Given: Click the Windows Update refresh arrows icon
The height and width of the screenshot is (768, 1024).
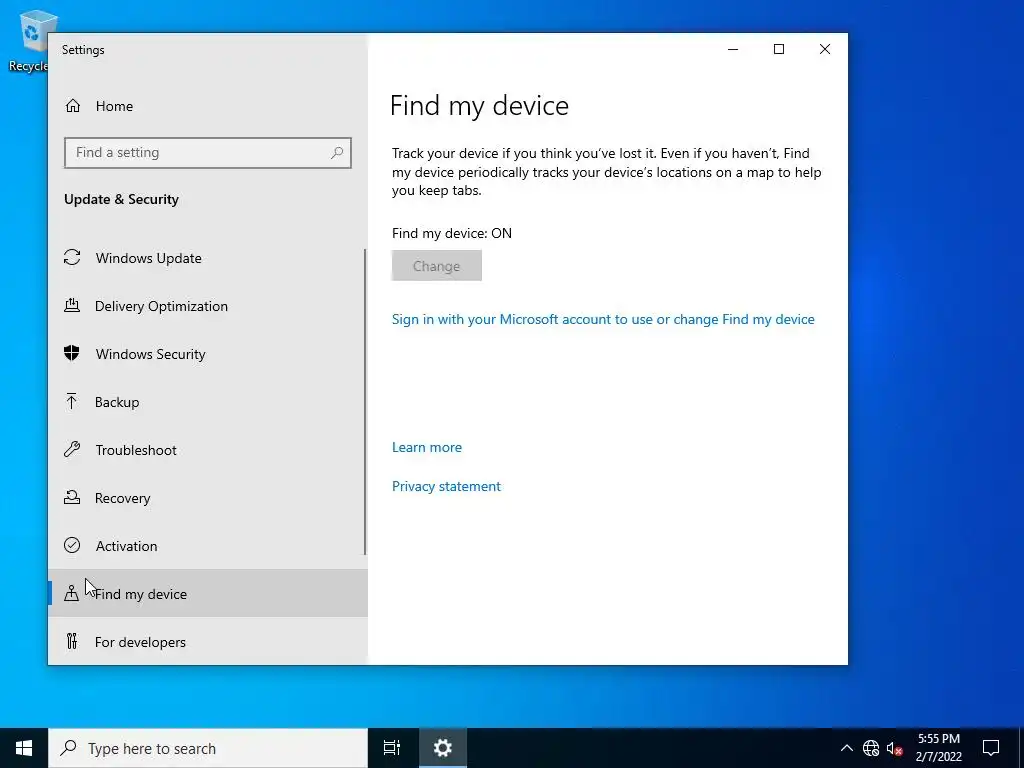Looking at the screenshot, I should pyautogui.click(x=72, y=257).
